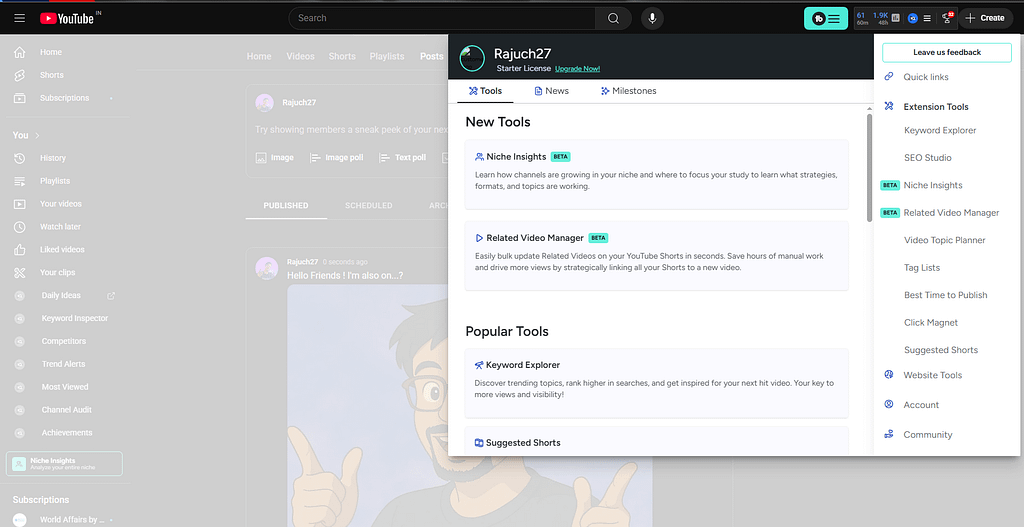The height and width of the screenshot is (527, 1024).
Task: Click the Create button
Action: click(x=985, y=18)
